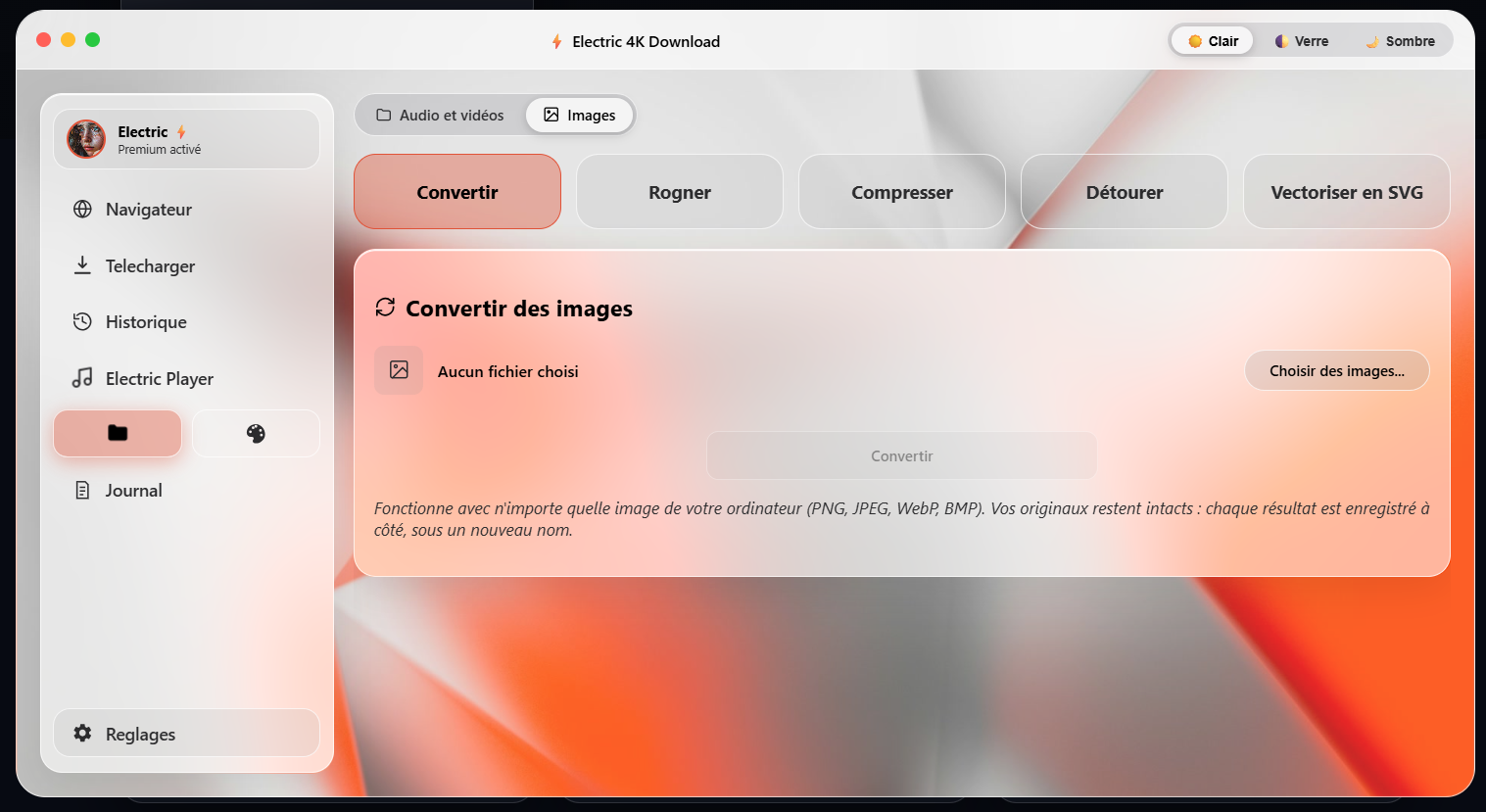The image size is (1486, 812).
Task: Open Electric Player in sidebar
Action: click(186, 378)
